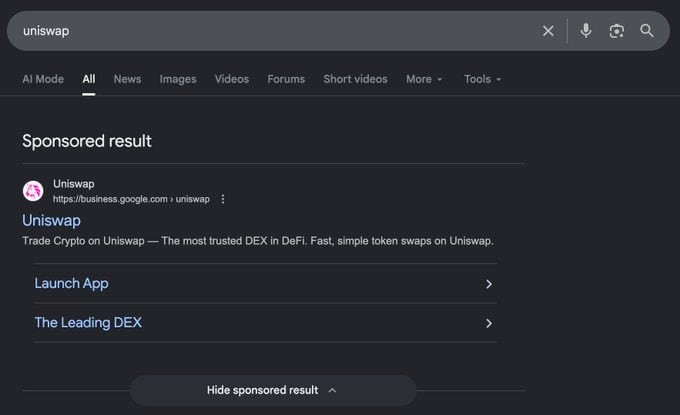
Task: Follow the Launch App sitelink
Action: pyautogui.click(x=72, y=284)
